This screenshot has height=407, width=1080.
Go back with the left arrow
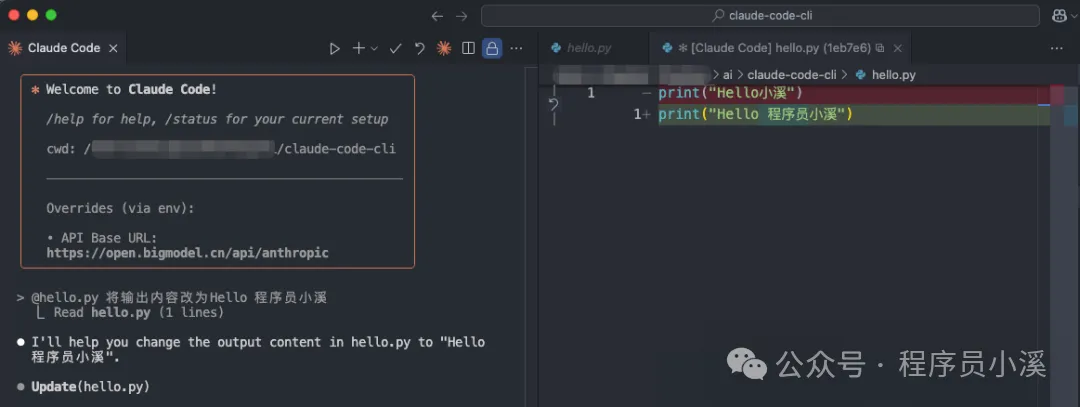(x=437, y=16)
